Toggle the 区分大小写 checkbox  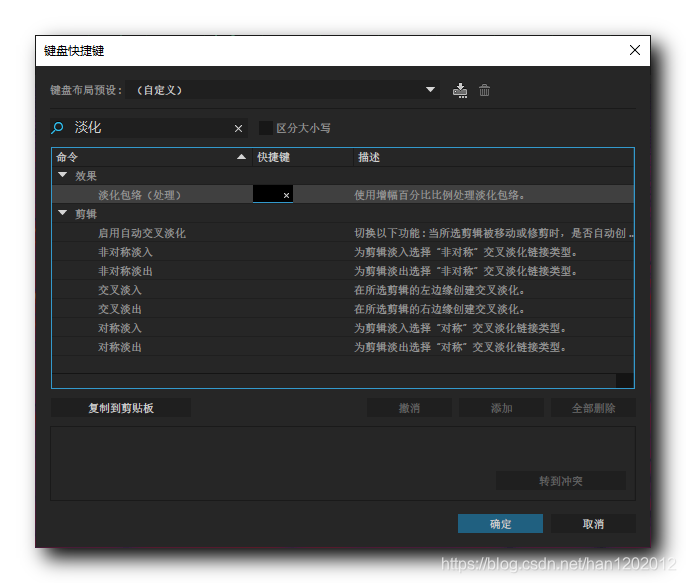(266, 128)
